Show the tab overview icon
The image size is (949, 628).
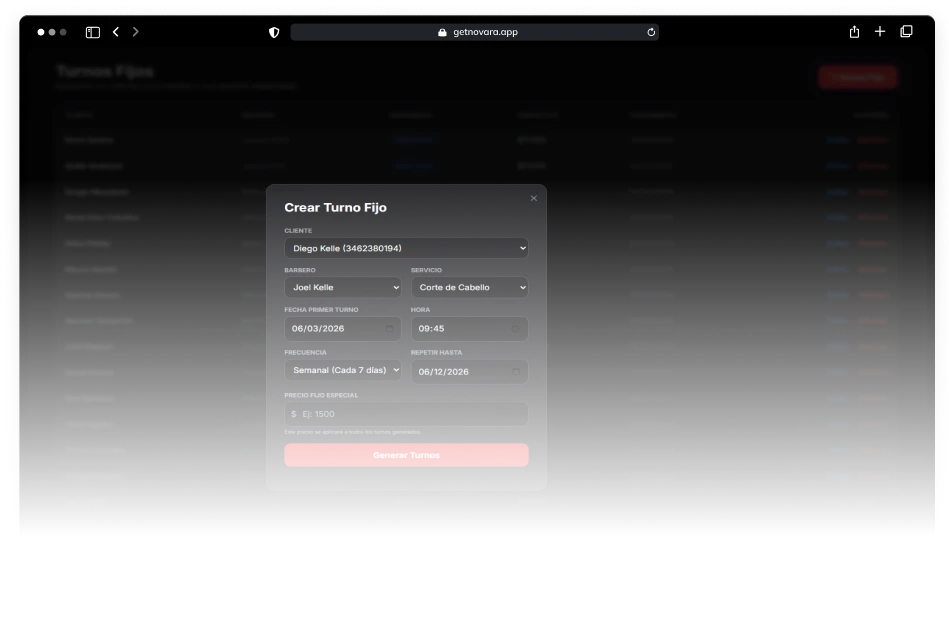click(906, 32)
